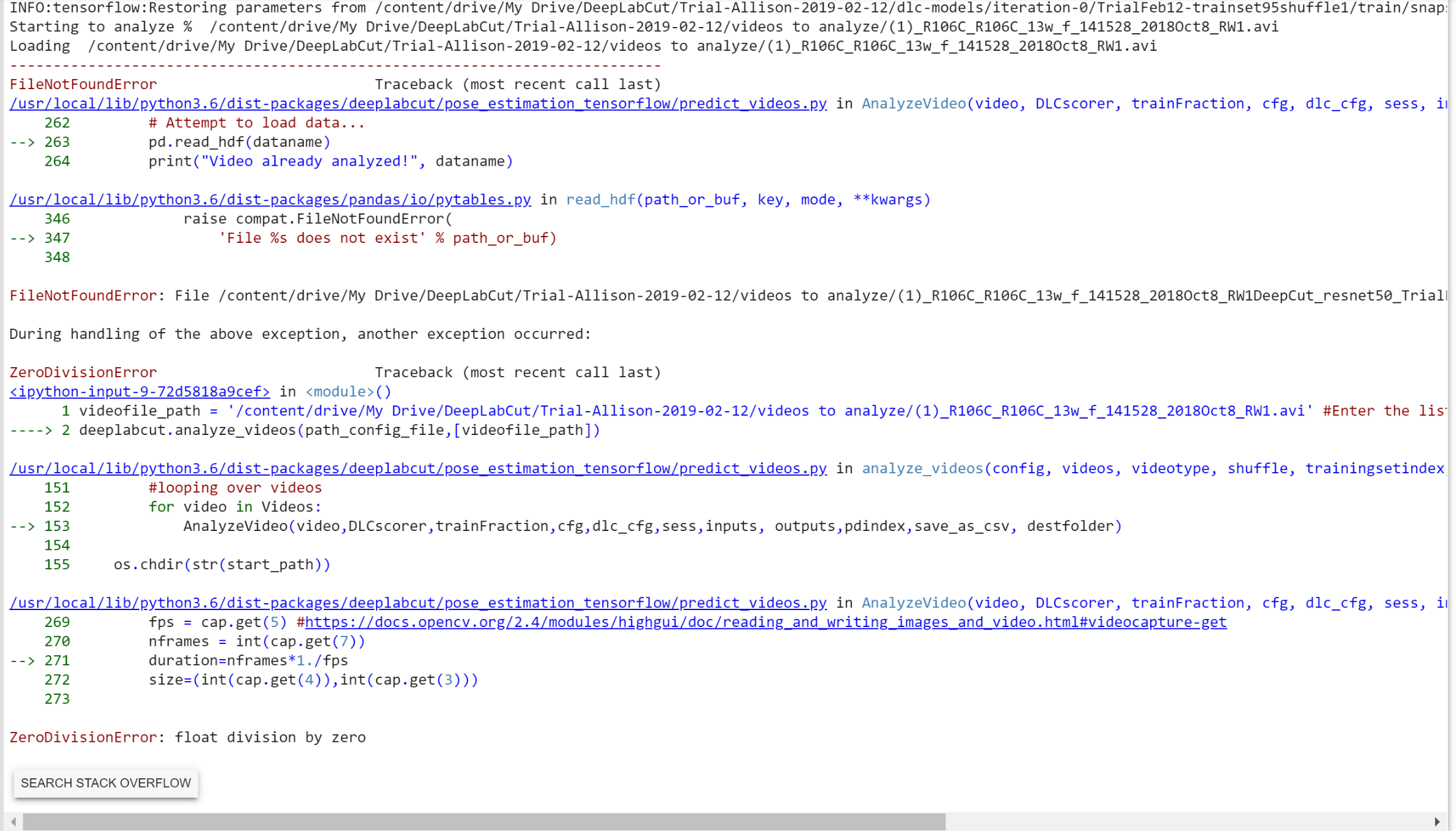The image size is (1456, 831).
Task: Click the 'float division by zero' error message
Action: pos(270,737)
